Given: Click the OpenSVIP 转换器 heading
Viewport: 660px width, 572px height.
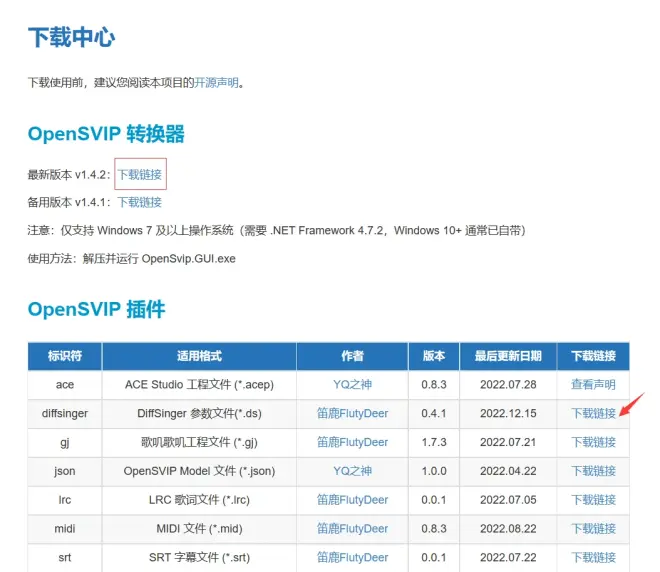Looking at the screenshot, I should [x=106, y=134].
